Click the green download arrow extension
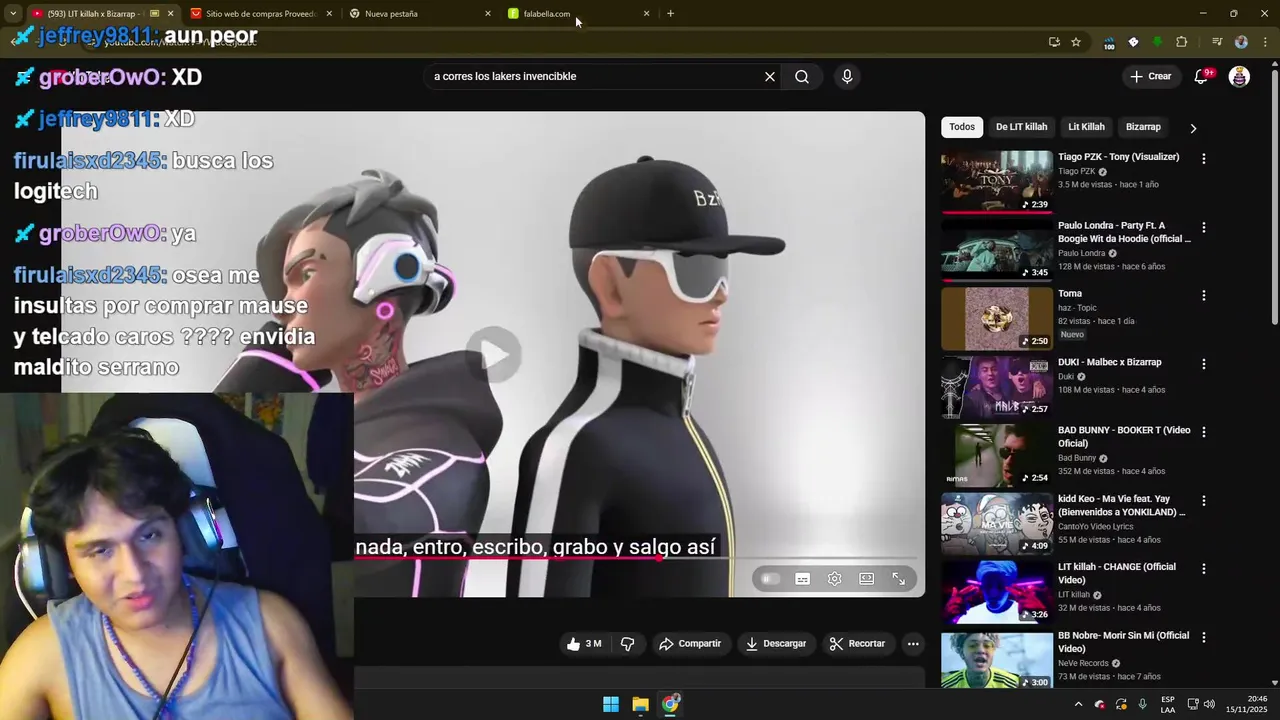This screenshot has width=1280, height=720. coord(1157,42)
